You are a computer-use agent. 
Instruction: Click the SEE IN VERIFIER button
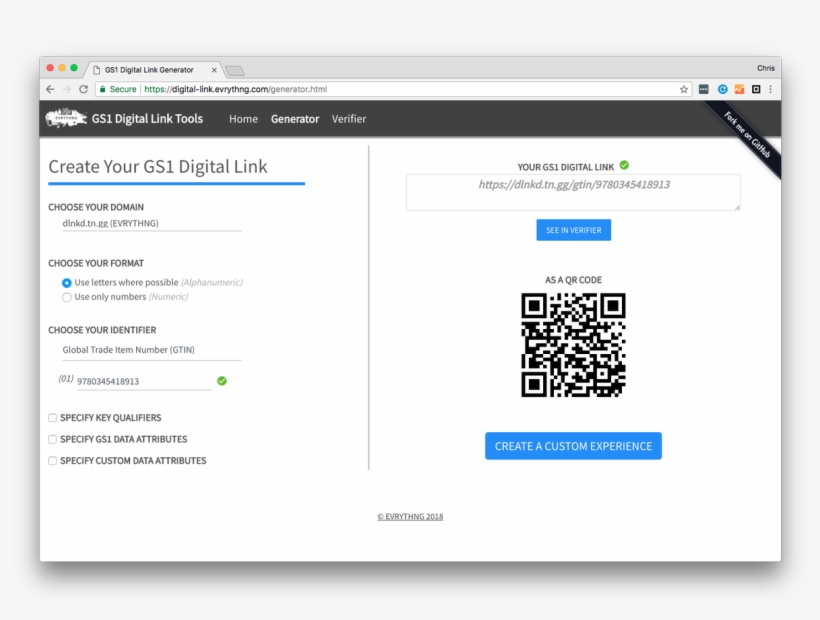click(x=573, y=229)
